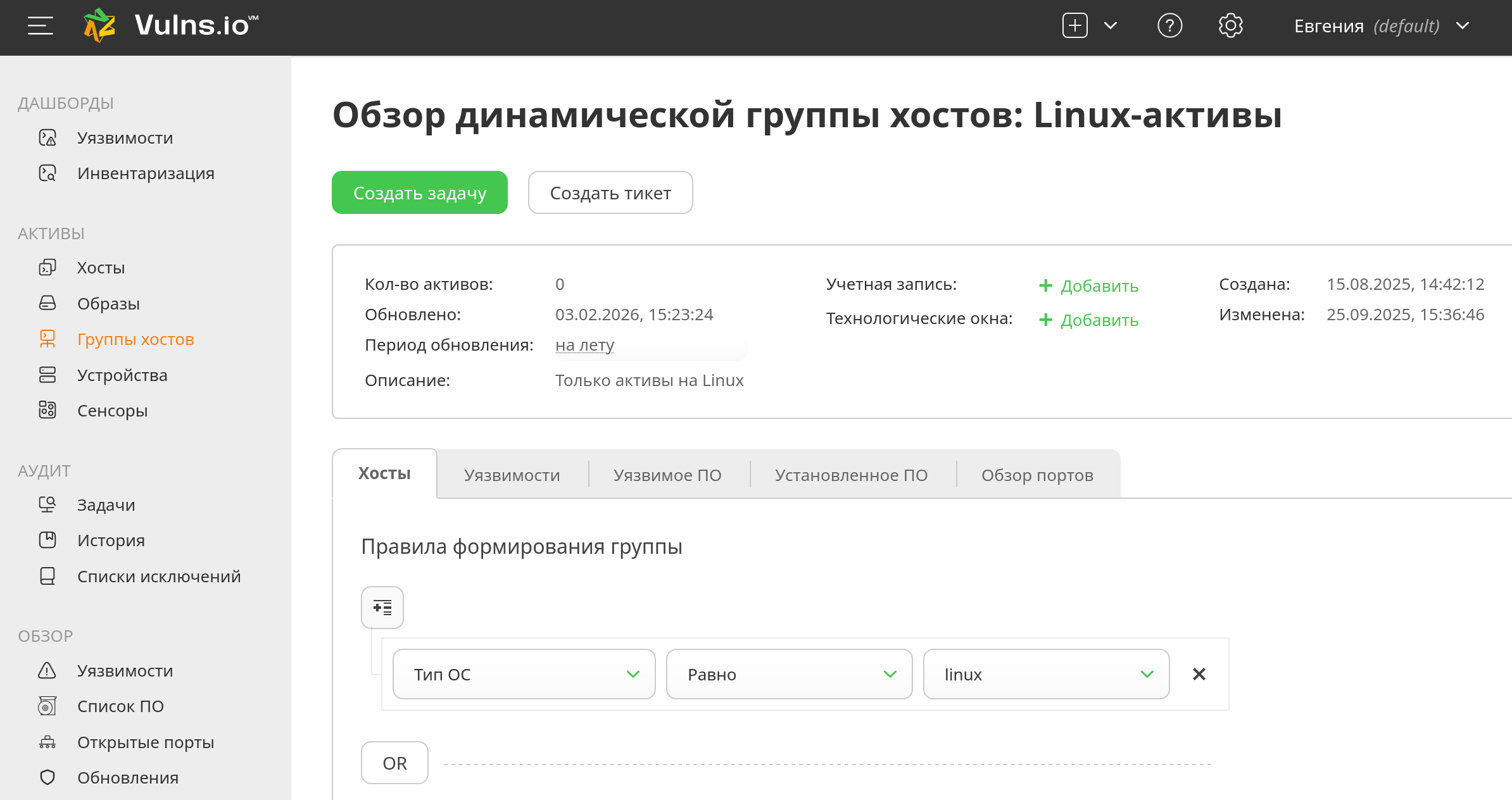Screen dimensions: 1512x800
Task: Switch to the Обзор портов tab
Action: (x=1037, y=475)
